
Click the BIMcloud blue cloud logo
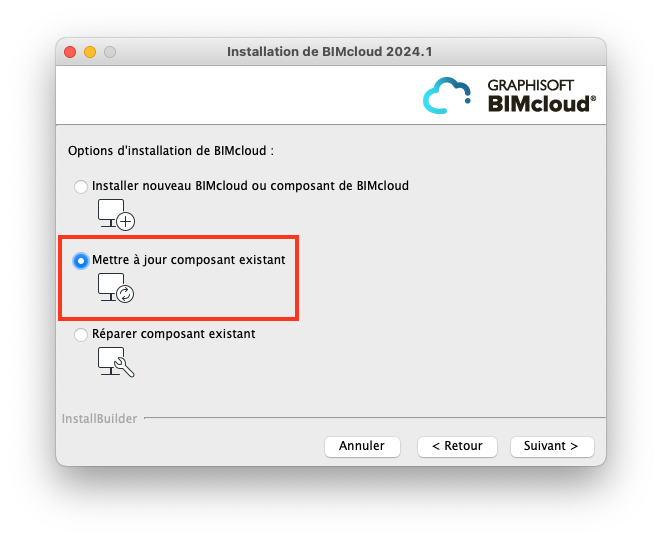pos(447,95)
